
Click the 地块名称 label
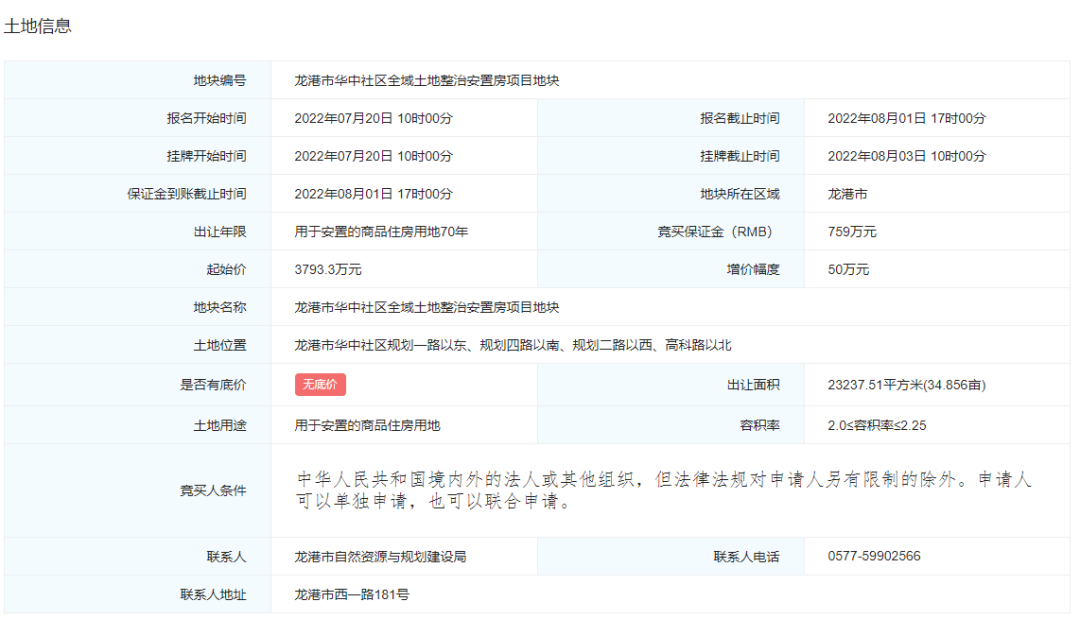click(x=220, y=308)
